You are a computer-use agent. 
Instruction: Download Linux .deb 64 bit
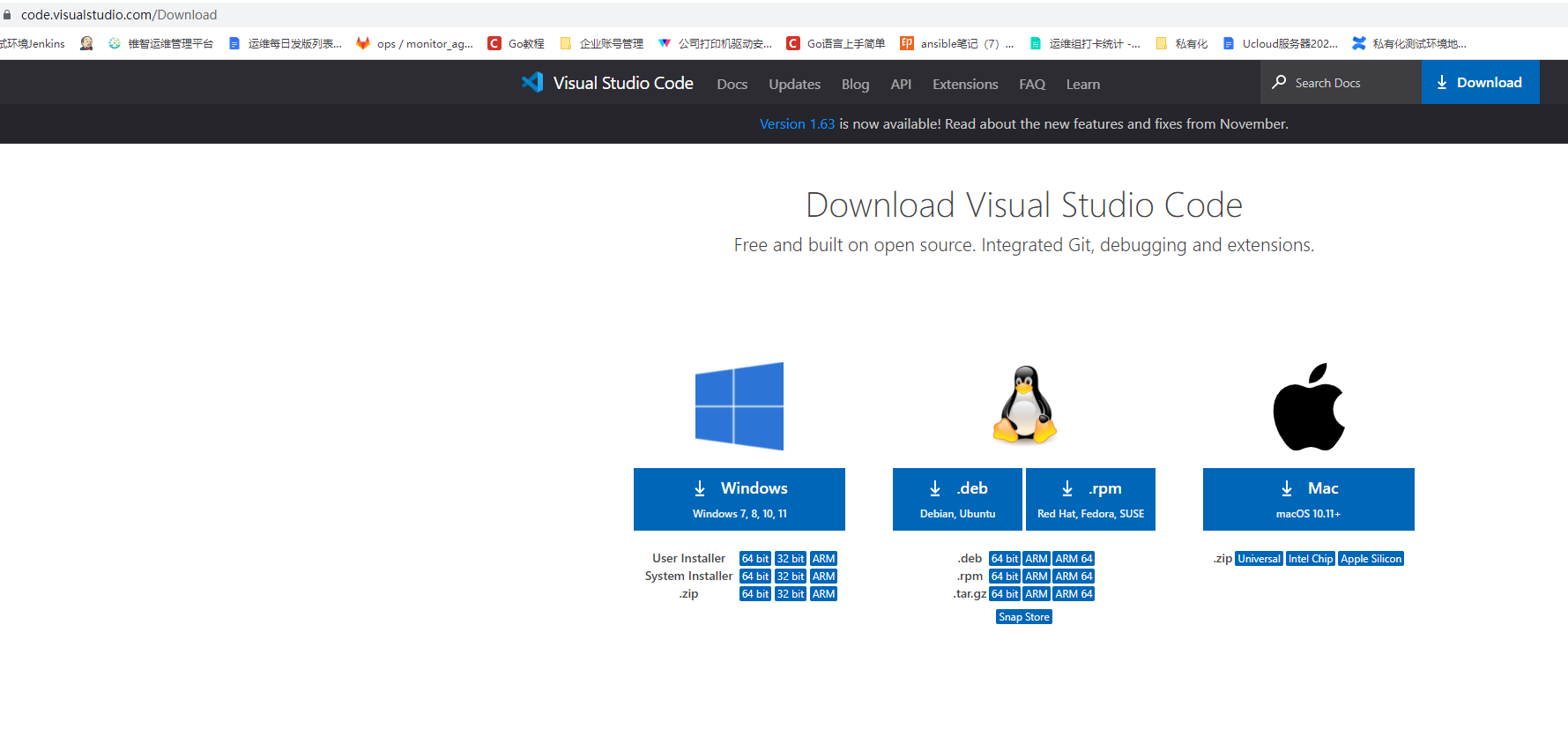pyautogui.click(x=1005, y=559)
